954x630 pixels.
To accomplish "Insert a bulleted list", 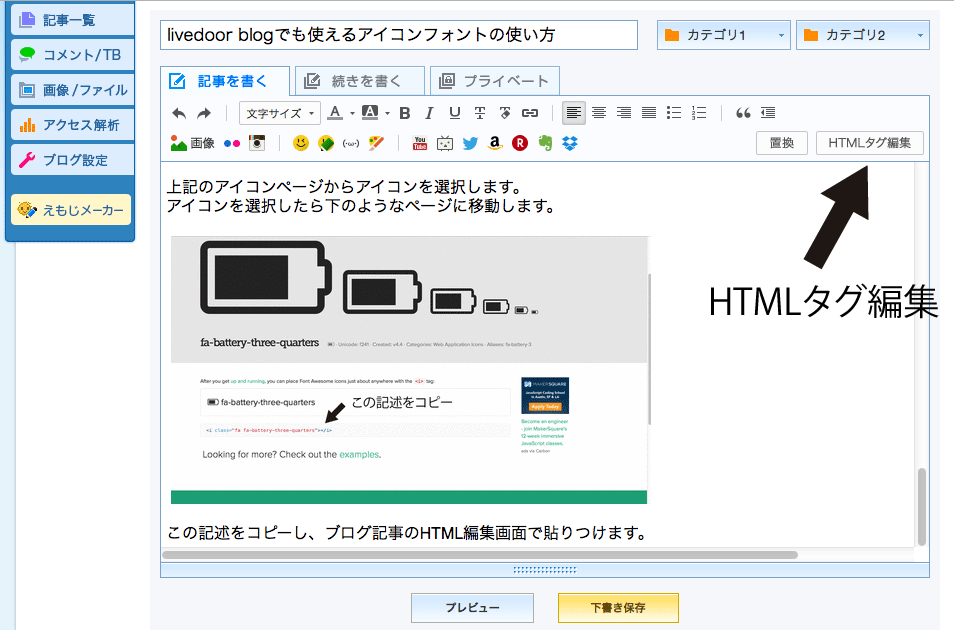I will pos(674,113).
